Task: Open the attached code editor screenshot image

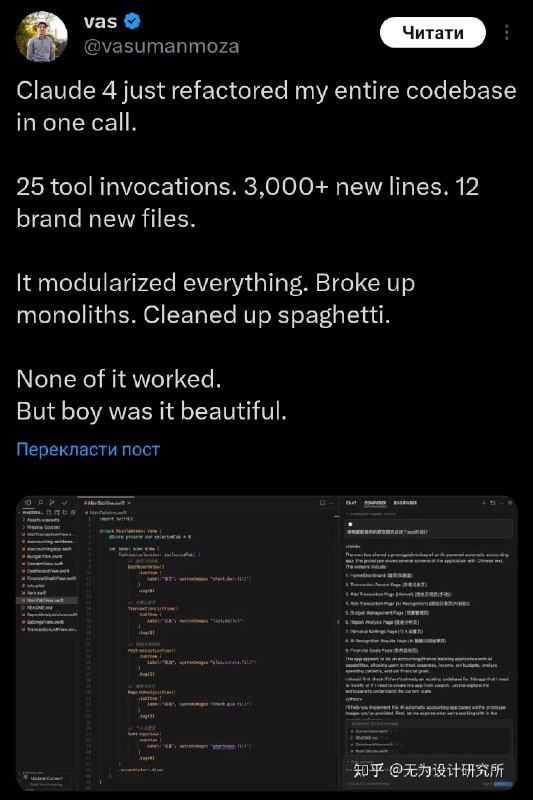Action: [x=266, y=643]
